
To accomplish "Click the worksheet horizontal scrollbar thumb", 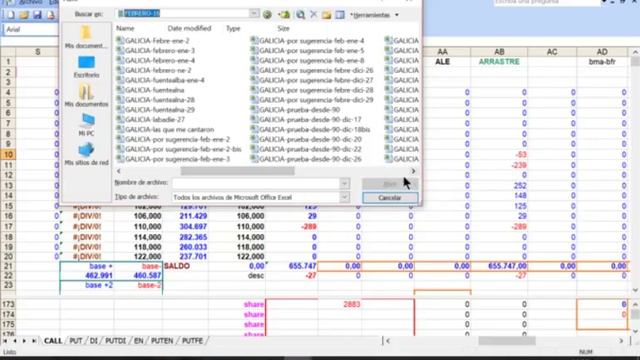I will click(507, 341).
